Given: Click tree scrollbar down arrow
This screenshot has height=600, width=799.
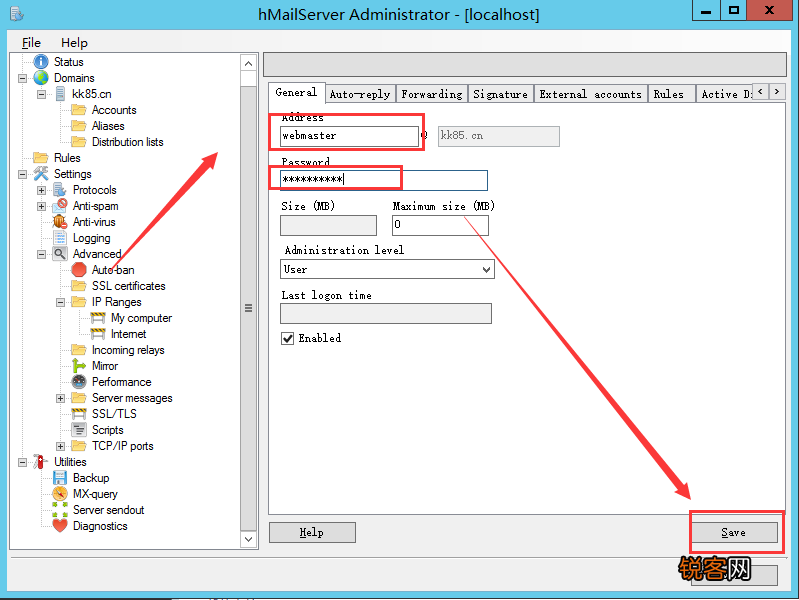Looking at the screenshot, I should [x=248, y=539].
